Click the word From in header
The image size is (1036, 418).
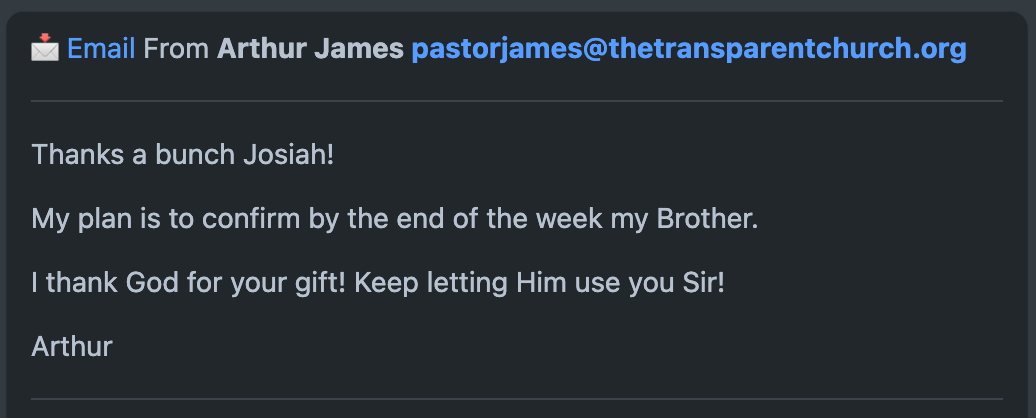pos(176,49)
